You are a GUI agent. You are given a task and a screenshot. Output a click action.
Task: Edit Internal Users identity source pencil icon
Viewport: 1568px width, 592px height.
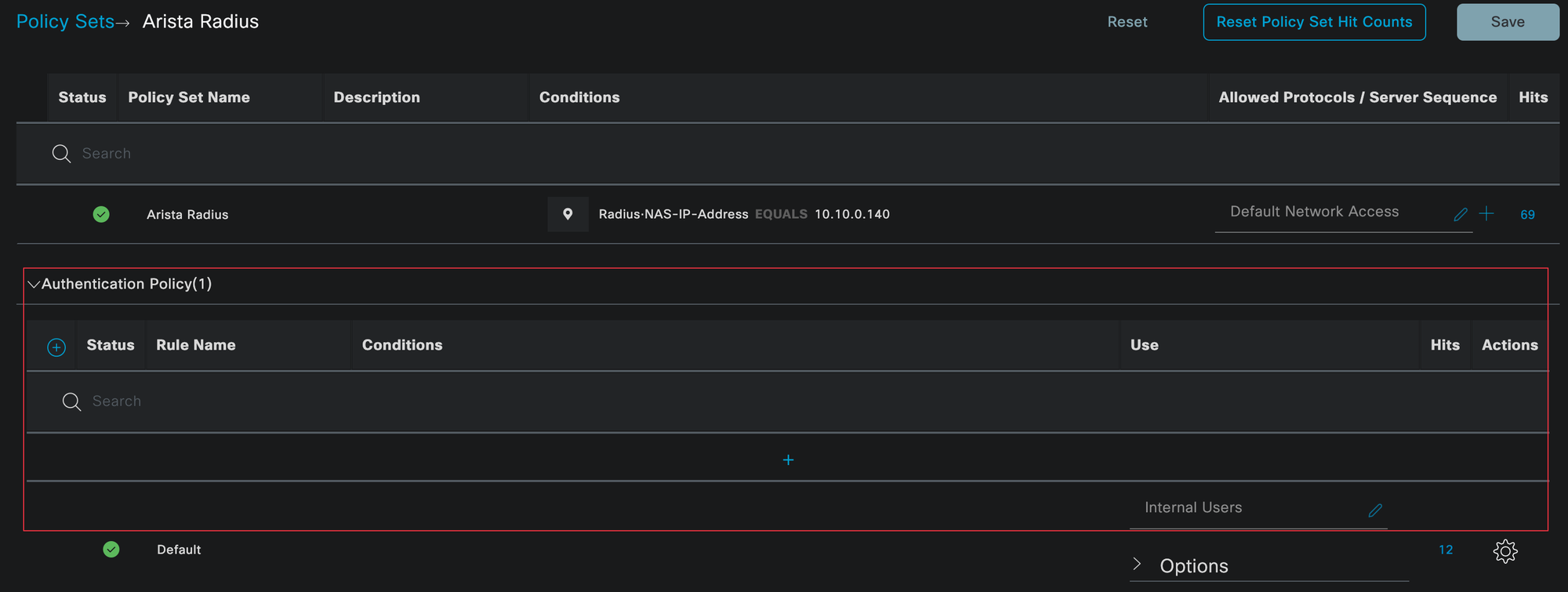coord(1375,510)
